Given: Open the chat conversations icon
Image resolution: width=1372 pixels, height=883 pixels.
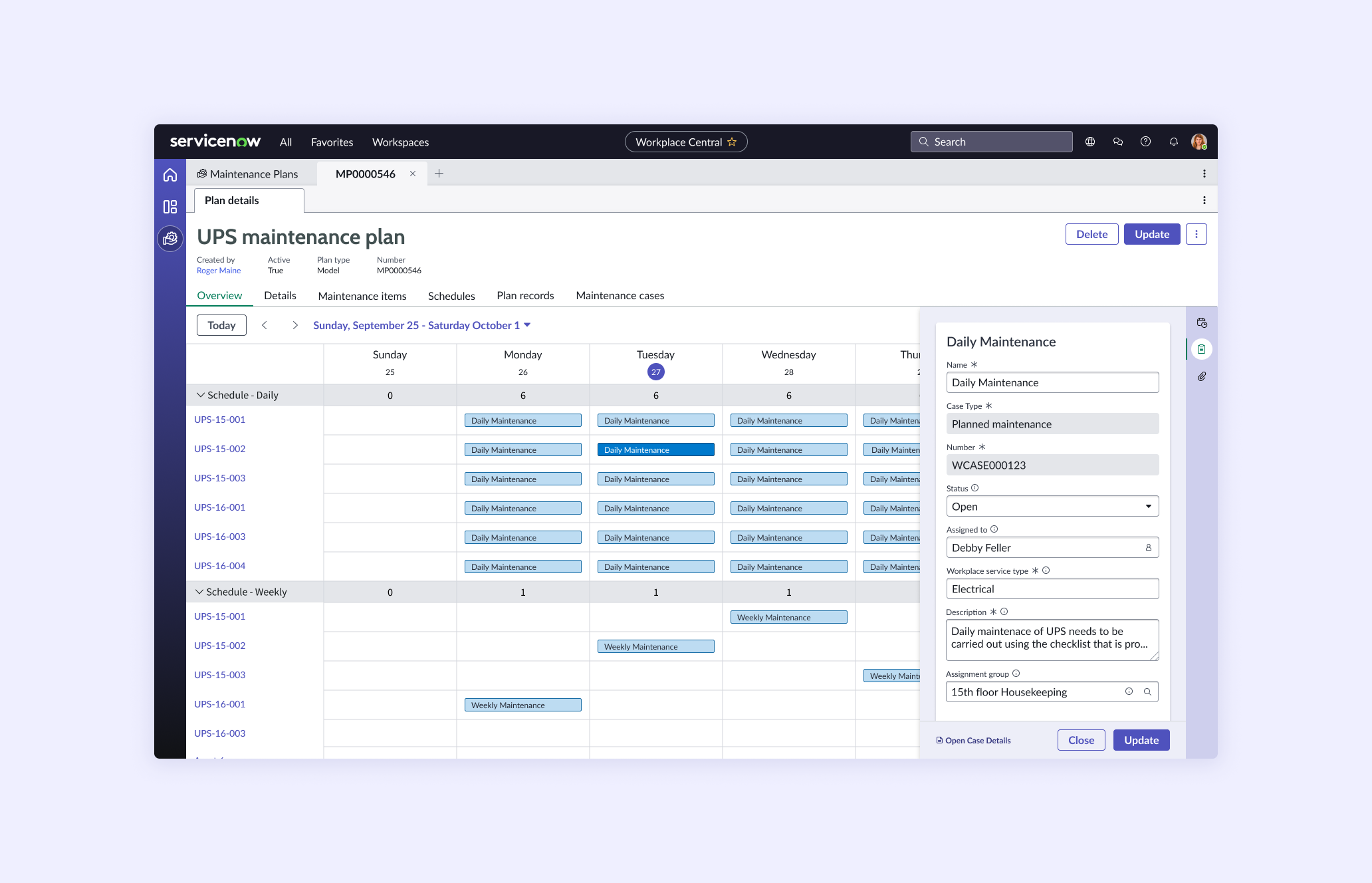Looking at the screenshot, I should [x=1118, y=142].
